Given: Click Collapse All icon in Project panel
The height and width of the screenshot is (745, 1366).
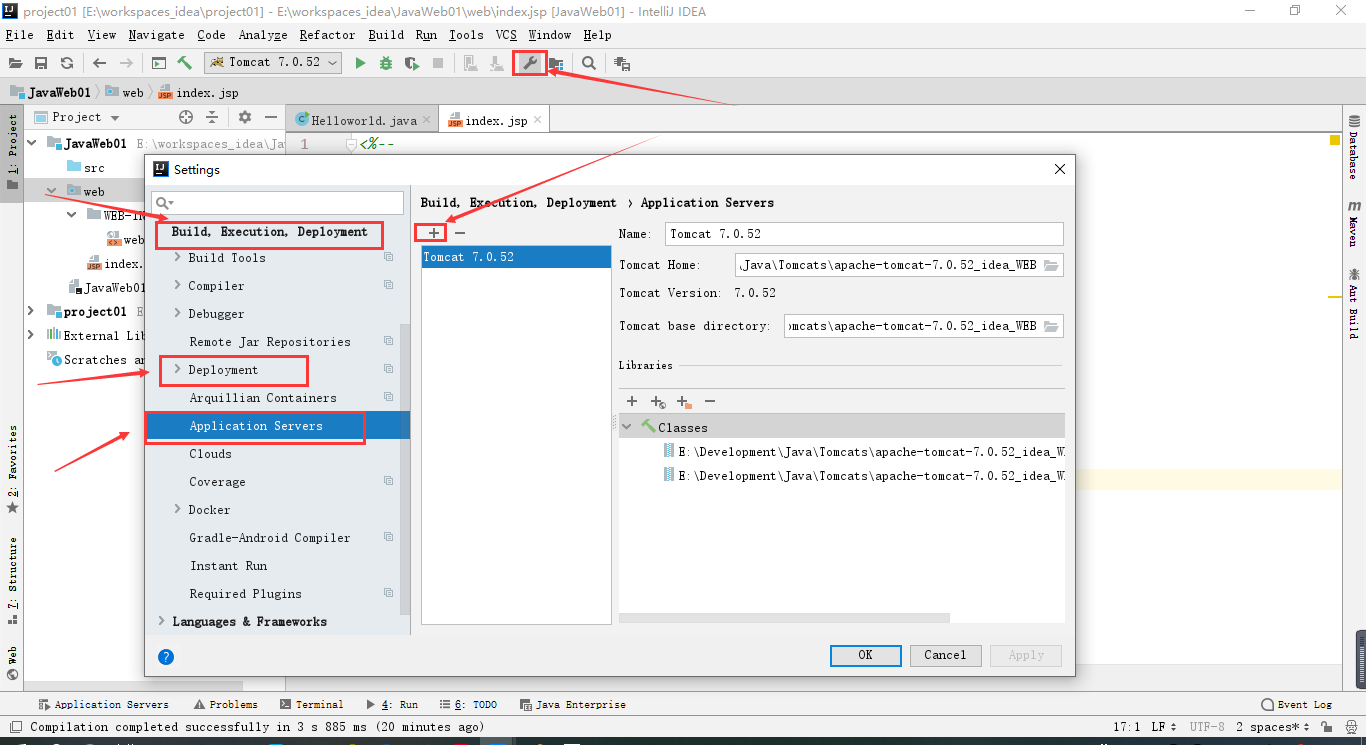Looking at the screenshot, I should tap(212, 117).
